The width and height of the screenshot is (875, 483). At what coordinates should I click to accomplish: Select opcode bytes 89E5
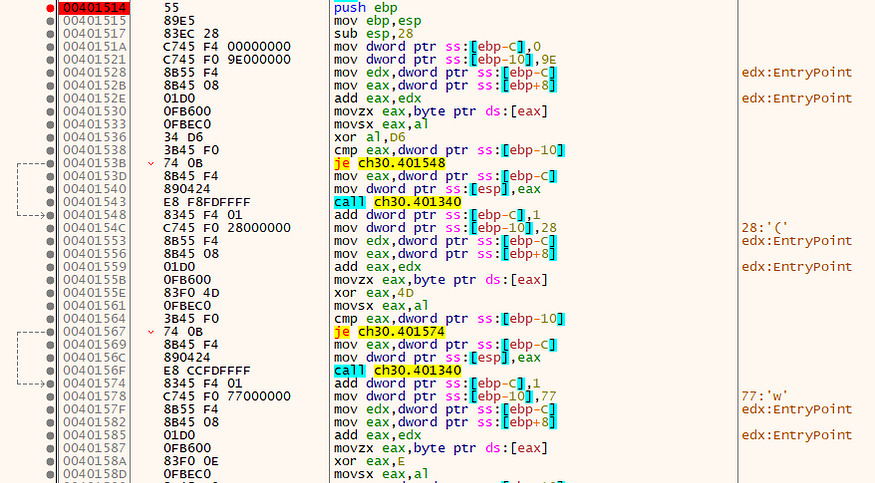point(179,21)
